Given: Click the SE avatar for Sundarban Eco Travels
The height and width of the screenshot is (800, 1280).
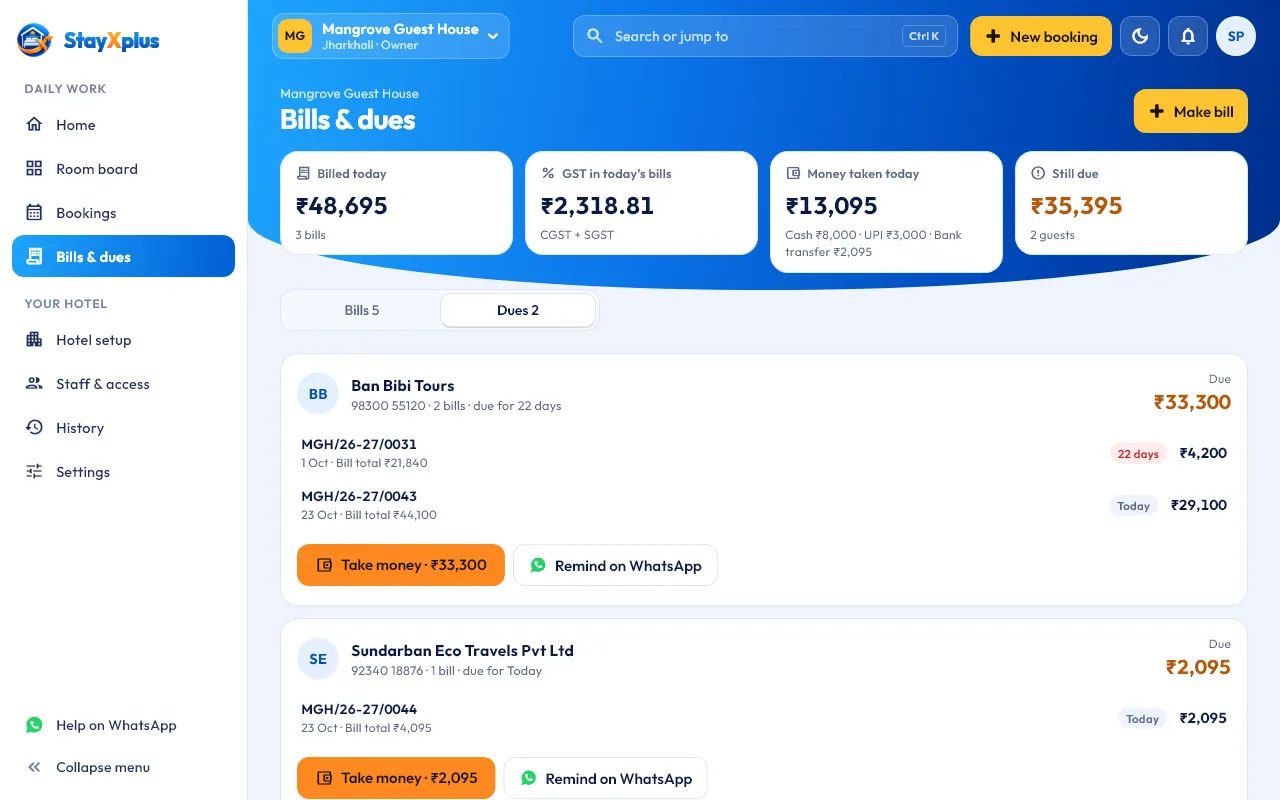Looking at the screenshot, I should click(x=318, y=659).
